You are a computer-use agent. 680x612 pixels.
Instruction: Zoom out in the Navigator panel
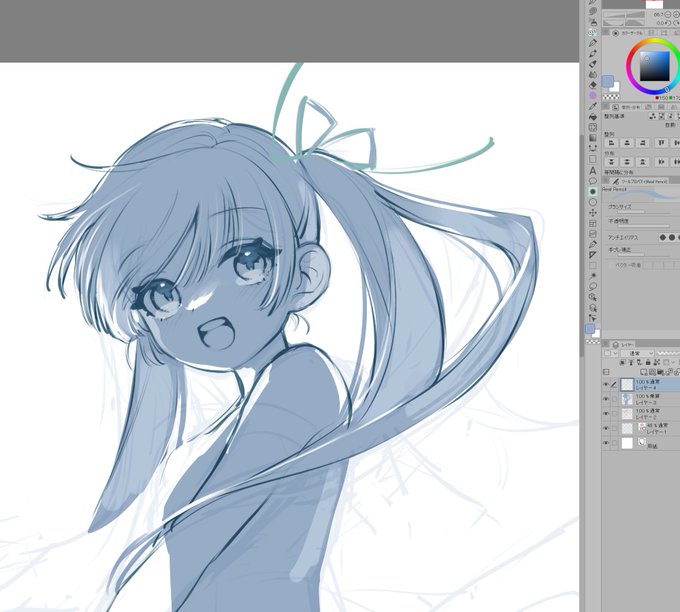click(x=668, y=15)
